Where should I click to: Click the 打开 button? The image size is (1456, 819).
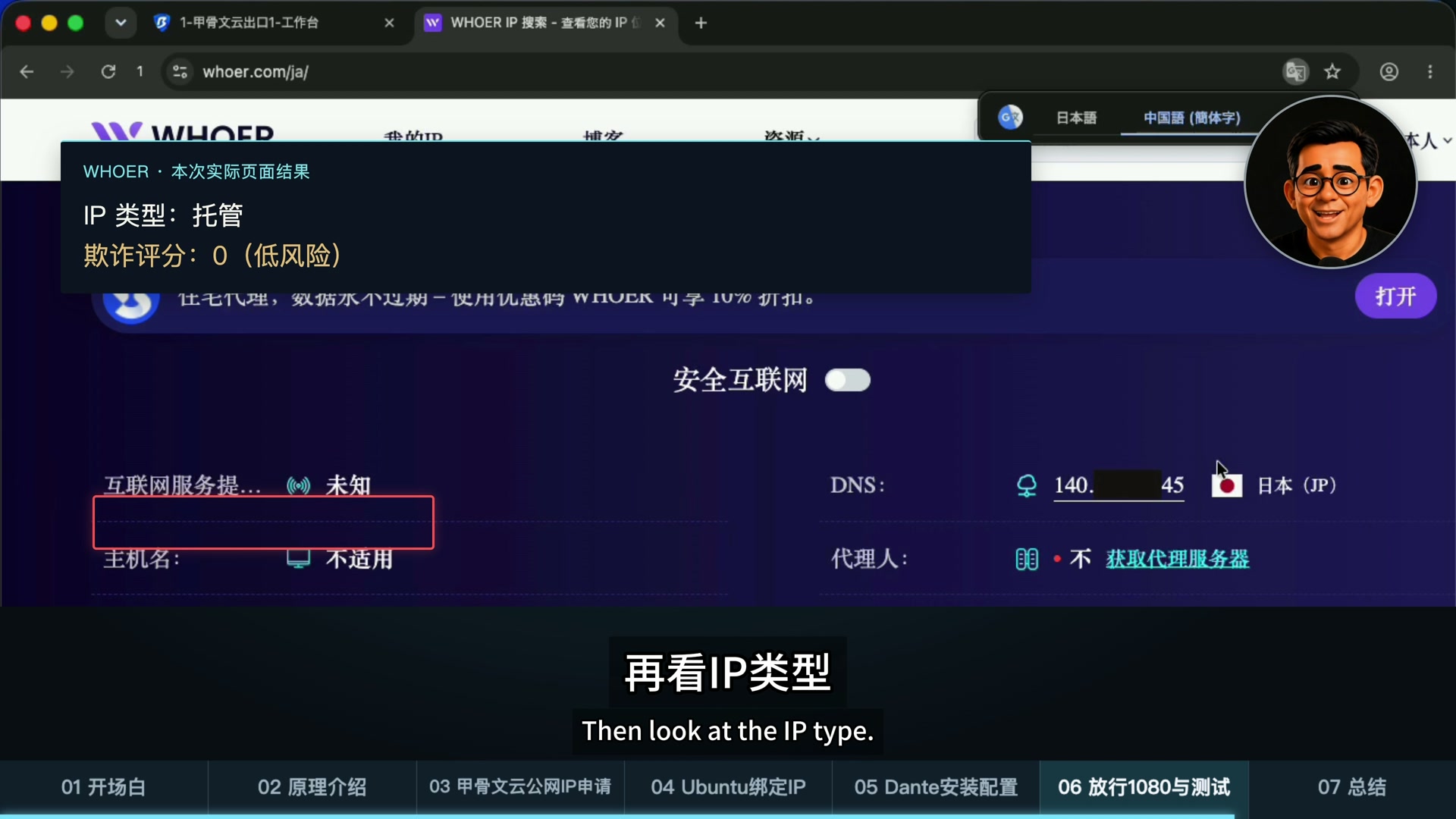pyautogui.click(x=1395, y=296)
